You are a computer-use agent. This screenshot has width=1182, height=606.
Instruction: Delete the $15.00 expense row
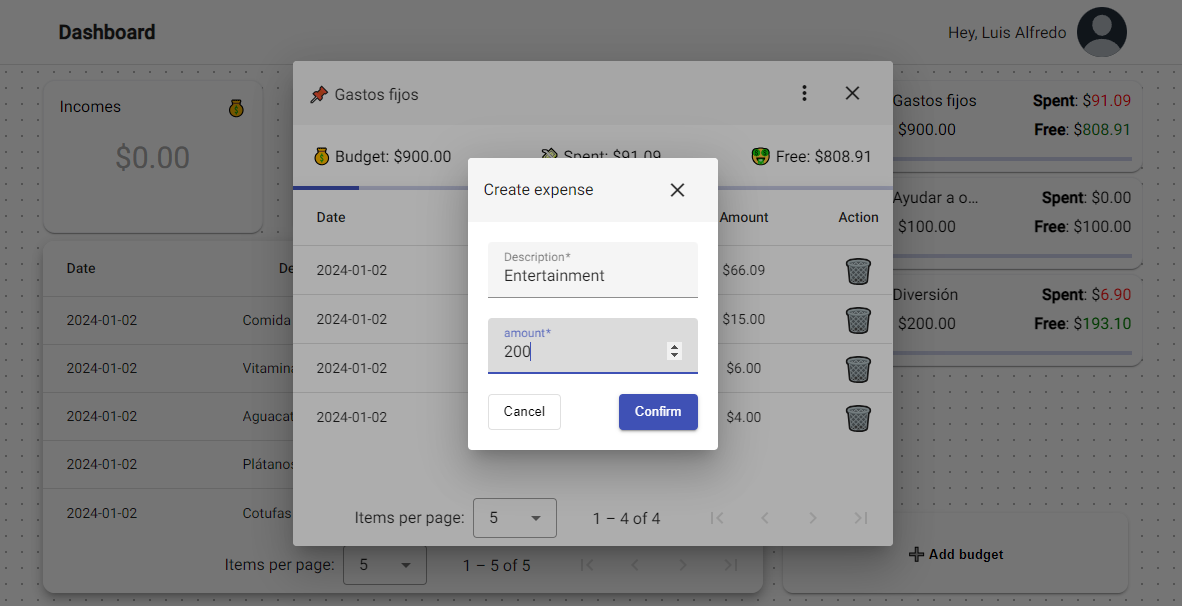pyautogui.click(x=858, y=320)
